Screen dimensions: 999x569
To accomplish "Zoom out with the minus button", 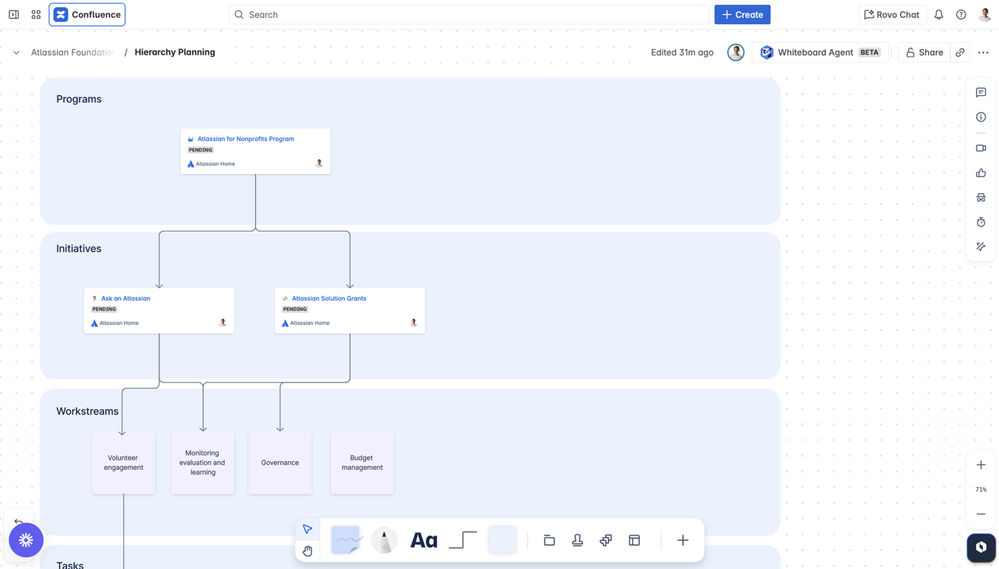I will (x=981, y=514).
